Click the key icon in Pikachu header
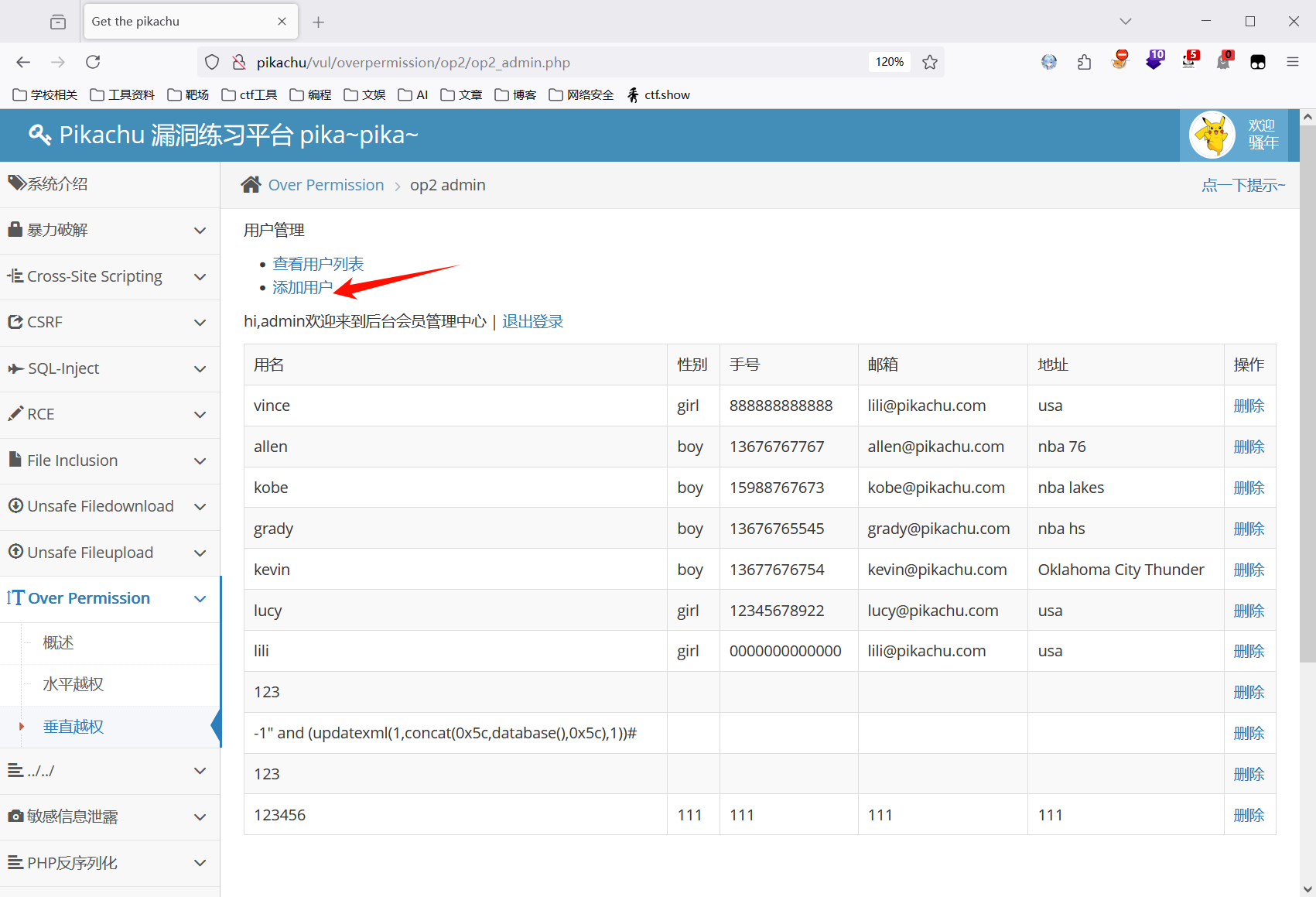Screen dimensions: 1316x897 pos(39,135)
